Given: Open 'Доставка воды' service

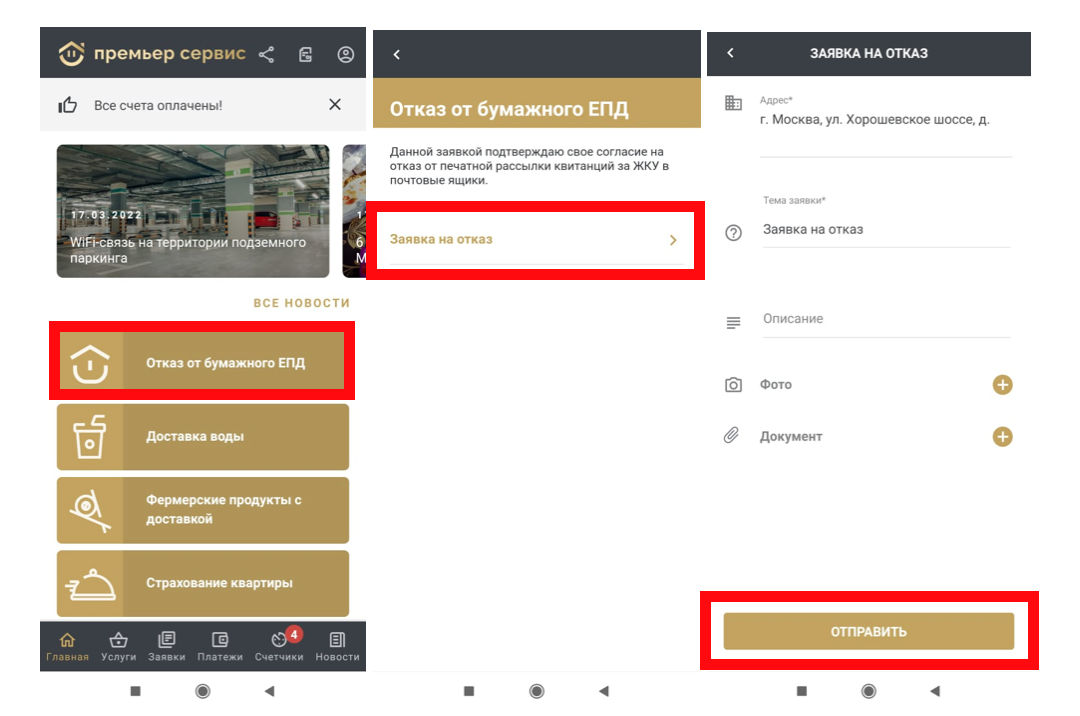Looking at the screenshot, I should 202,437.
